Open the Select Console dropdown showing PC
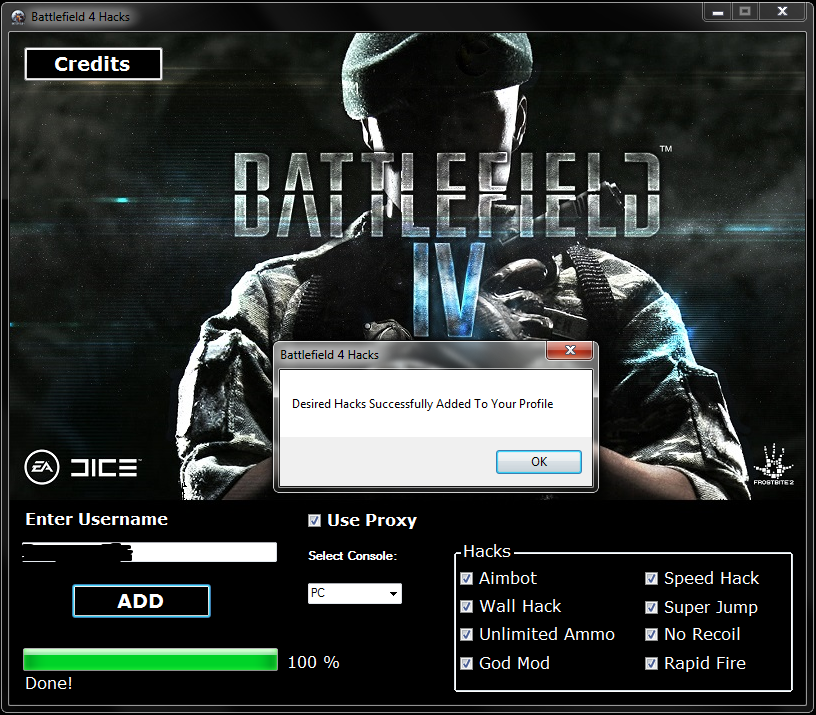The width and height of the screenshot is (816, 715). click(355, 593)
